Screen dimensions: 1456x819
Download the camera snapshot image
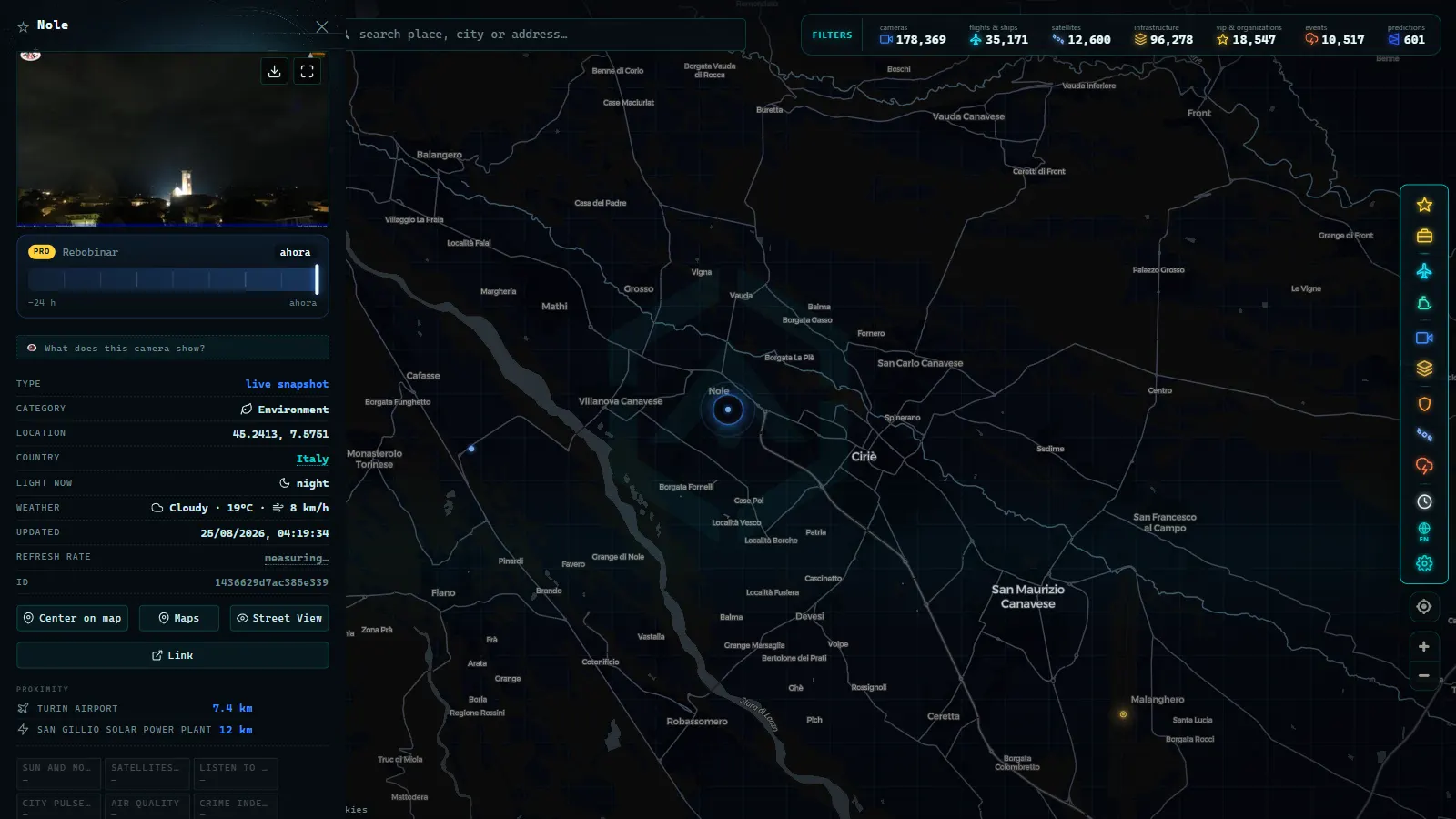pos(274,71)
